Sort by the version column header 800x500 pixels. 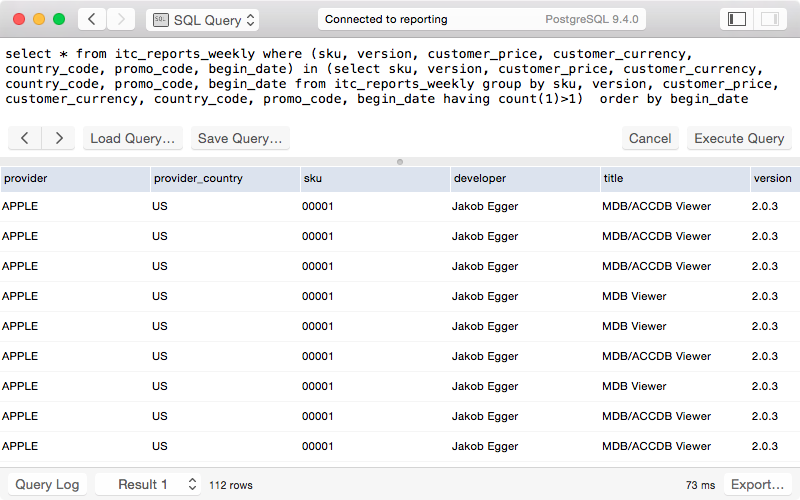[x=775, y=179]
